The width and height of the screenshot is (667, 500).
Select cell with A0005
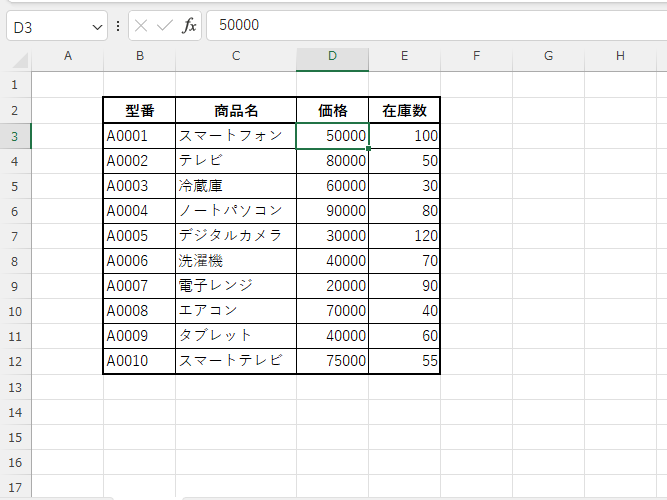click(140, 236)
